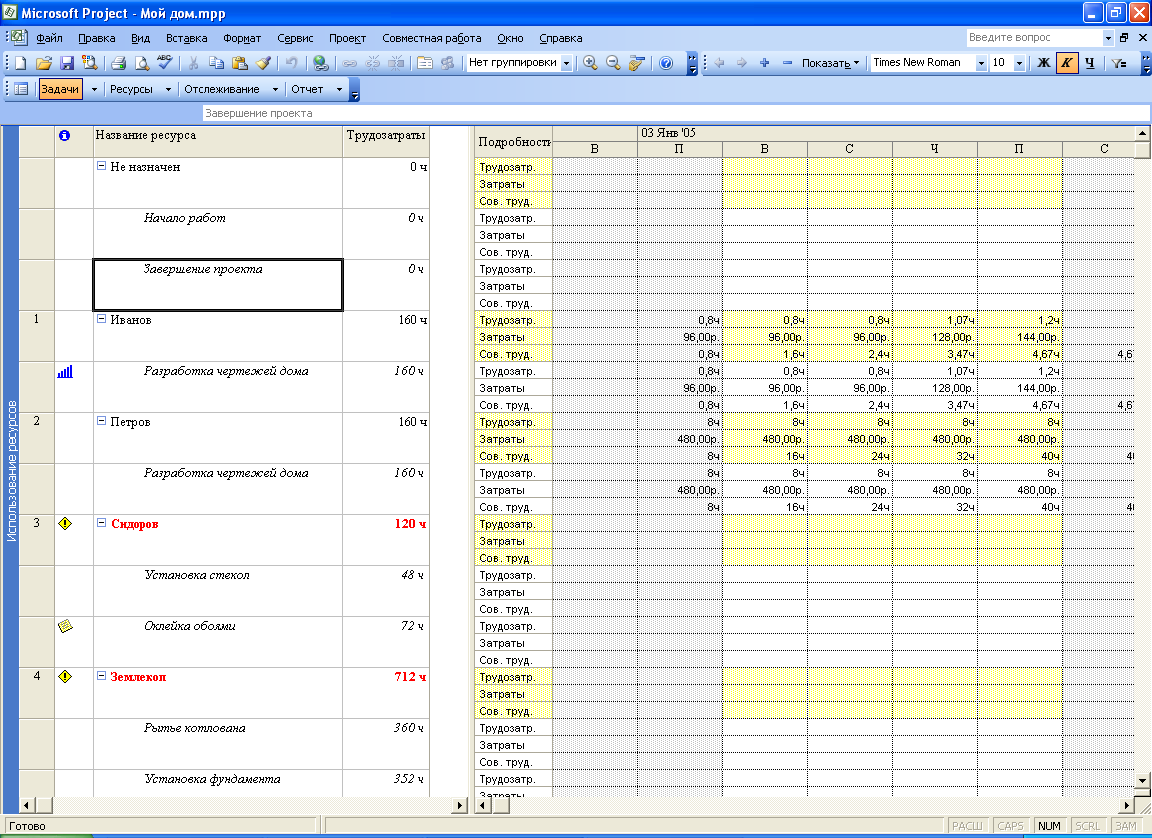
Task: Toggle the Project Guide panel icon
Action: click(x=21, y=89)
